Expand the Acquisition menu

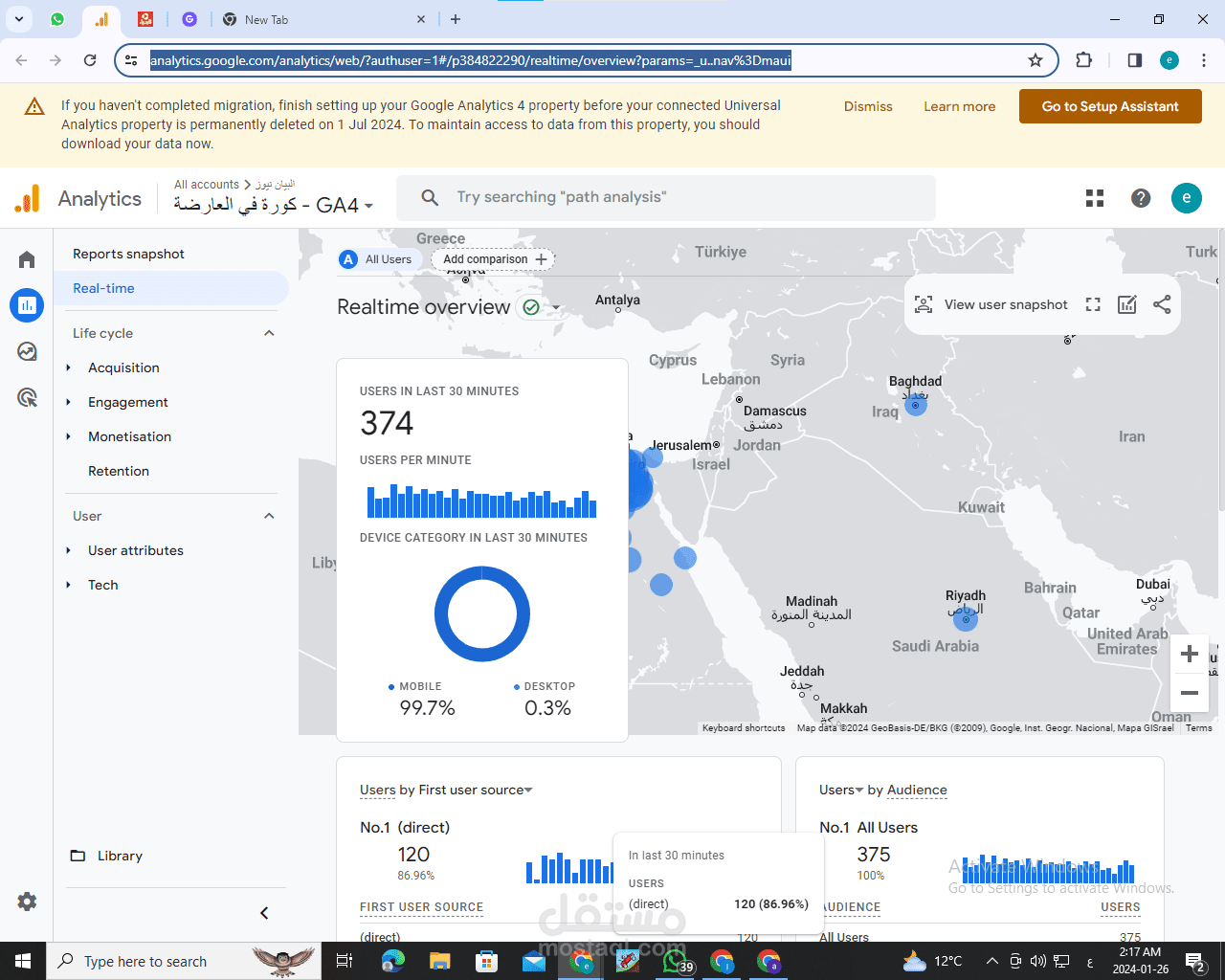click(123, 367)
